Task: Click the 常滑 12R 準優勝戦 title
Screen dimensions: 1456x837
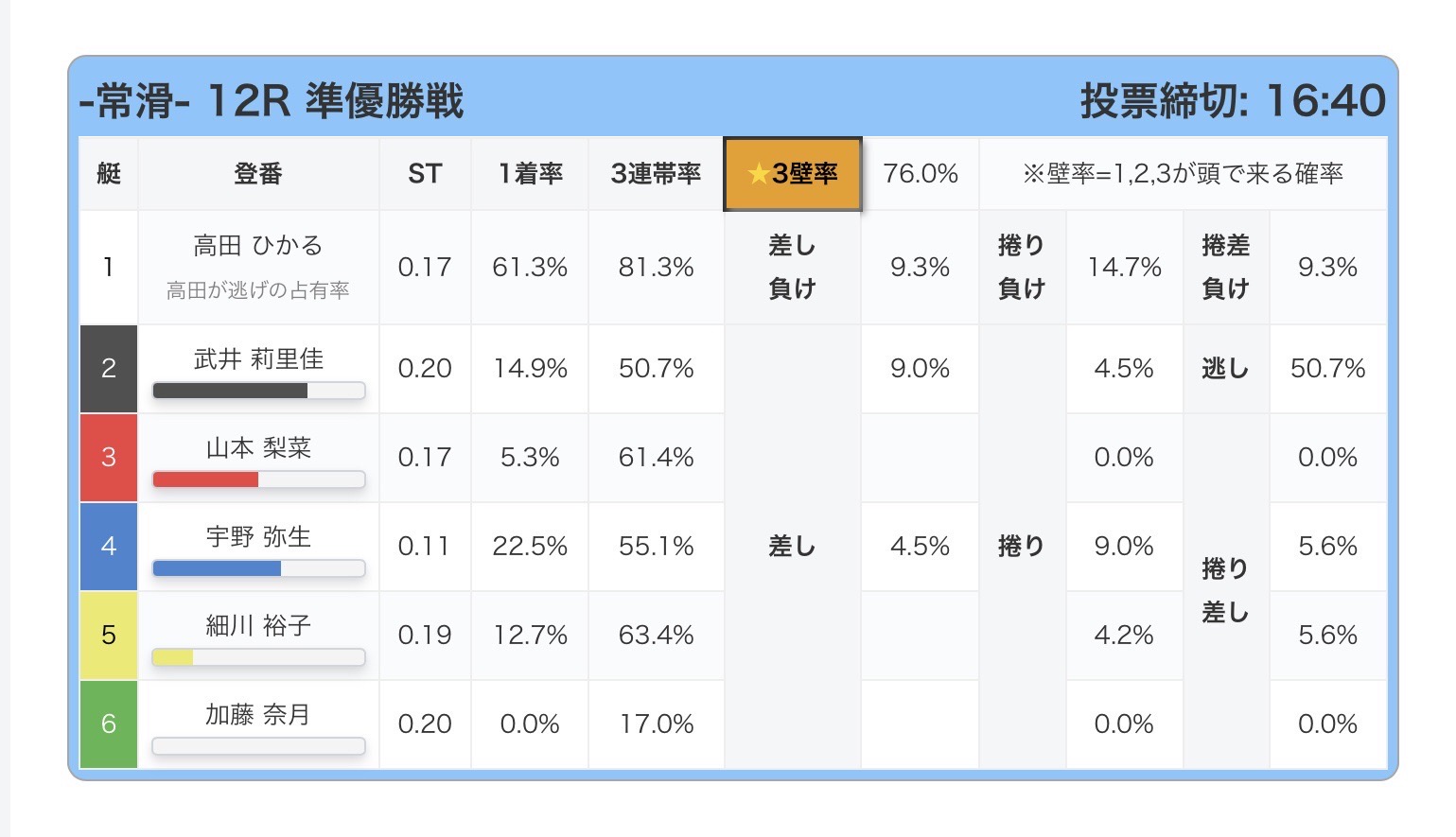Action: pyautogui.click(x=272, y=101)
